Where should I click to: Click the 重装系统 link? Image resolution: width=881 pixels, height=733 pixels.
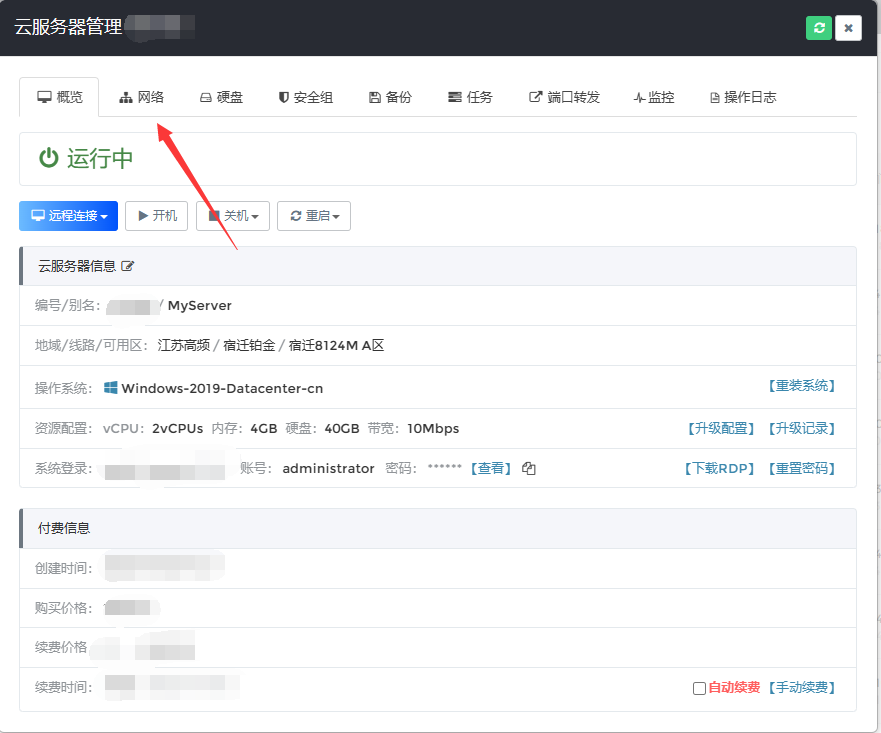pyautogui.click(x=802, y=386)
